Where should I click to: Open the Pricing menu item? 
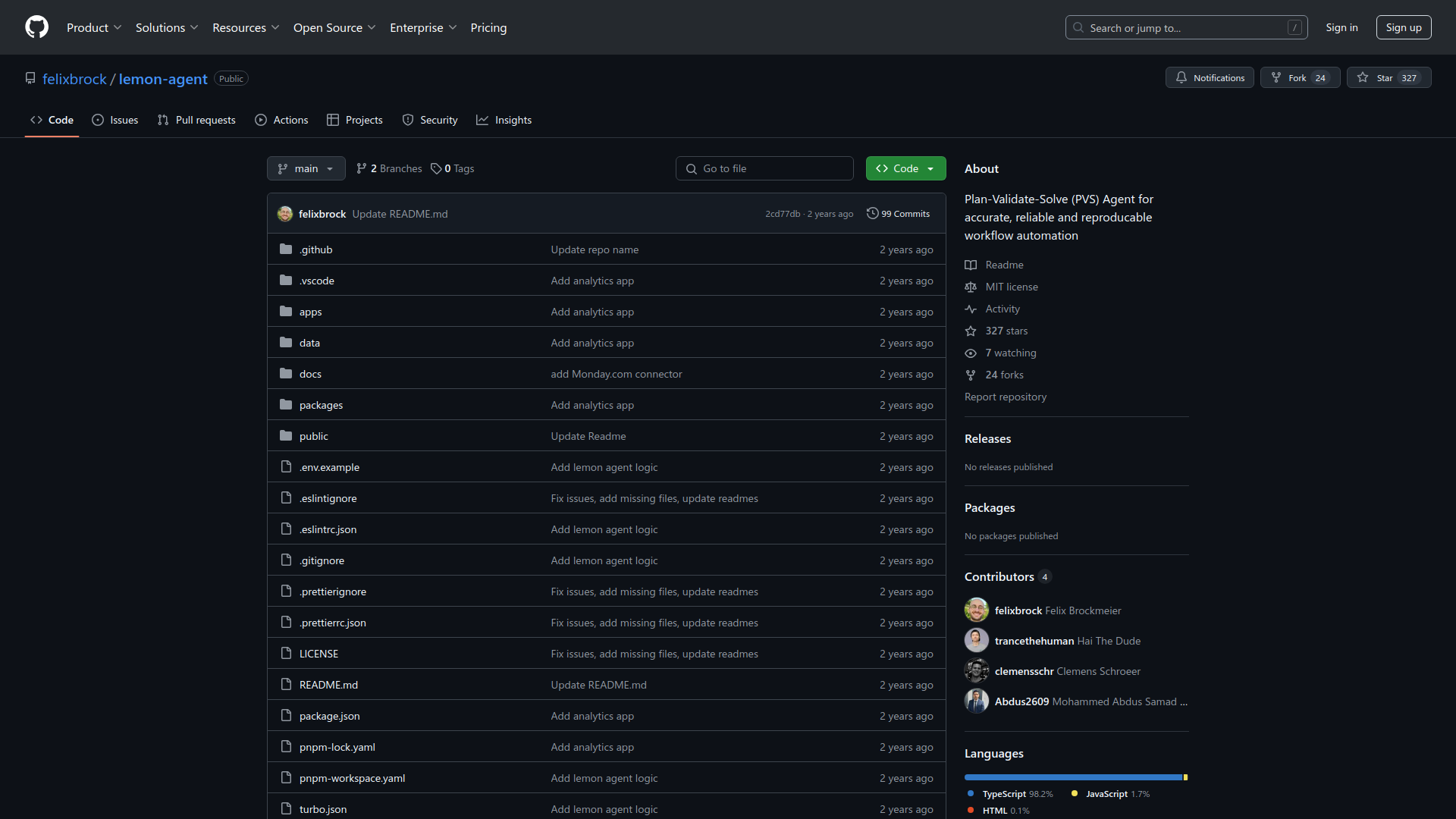488,27
